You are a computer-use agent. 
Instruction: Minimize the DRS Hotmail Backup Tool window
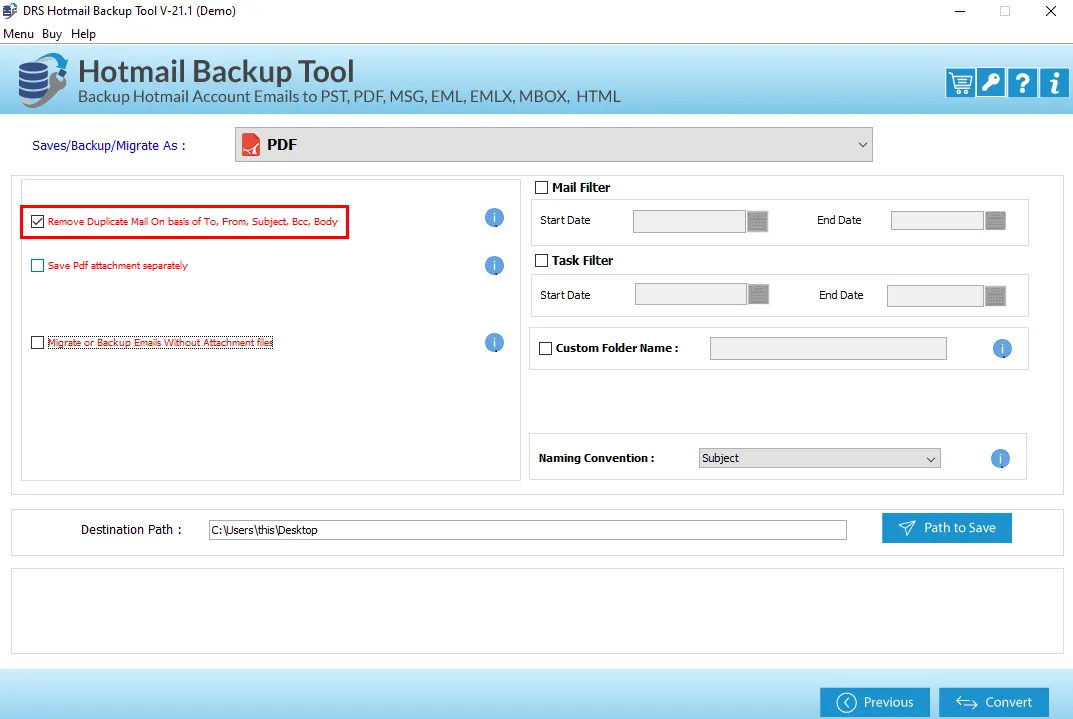pyautogui.click(x=960, y=11)
